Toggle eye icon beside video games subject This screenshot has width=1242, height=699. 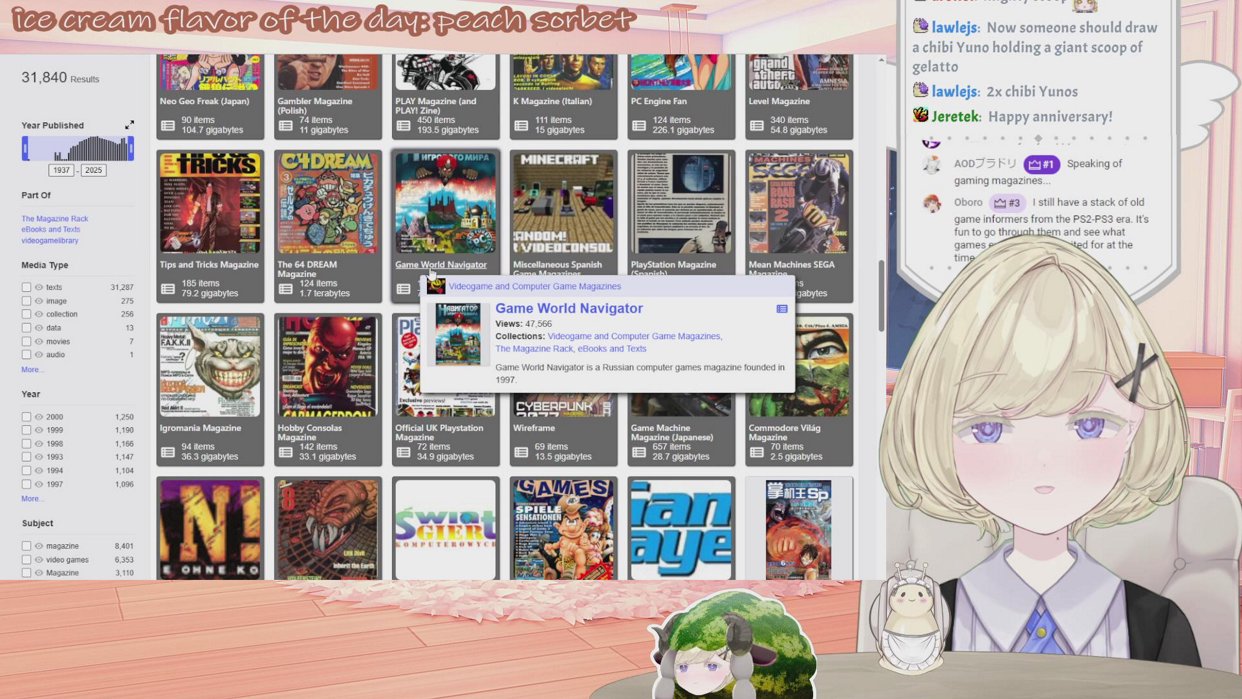[39, 560]
